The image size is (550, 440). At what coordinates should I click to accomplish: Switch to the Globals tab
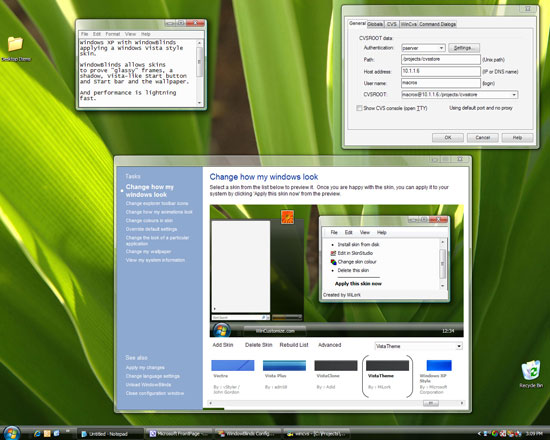tap(375, 24)
